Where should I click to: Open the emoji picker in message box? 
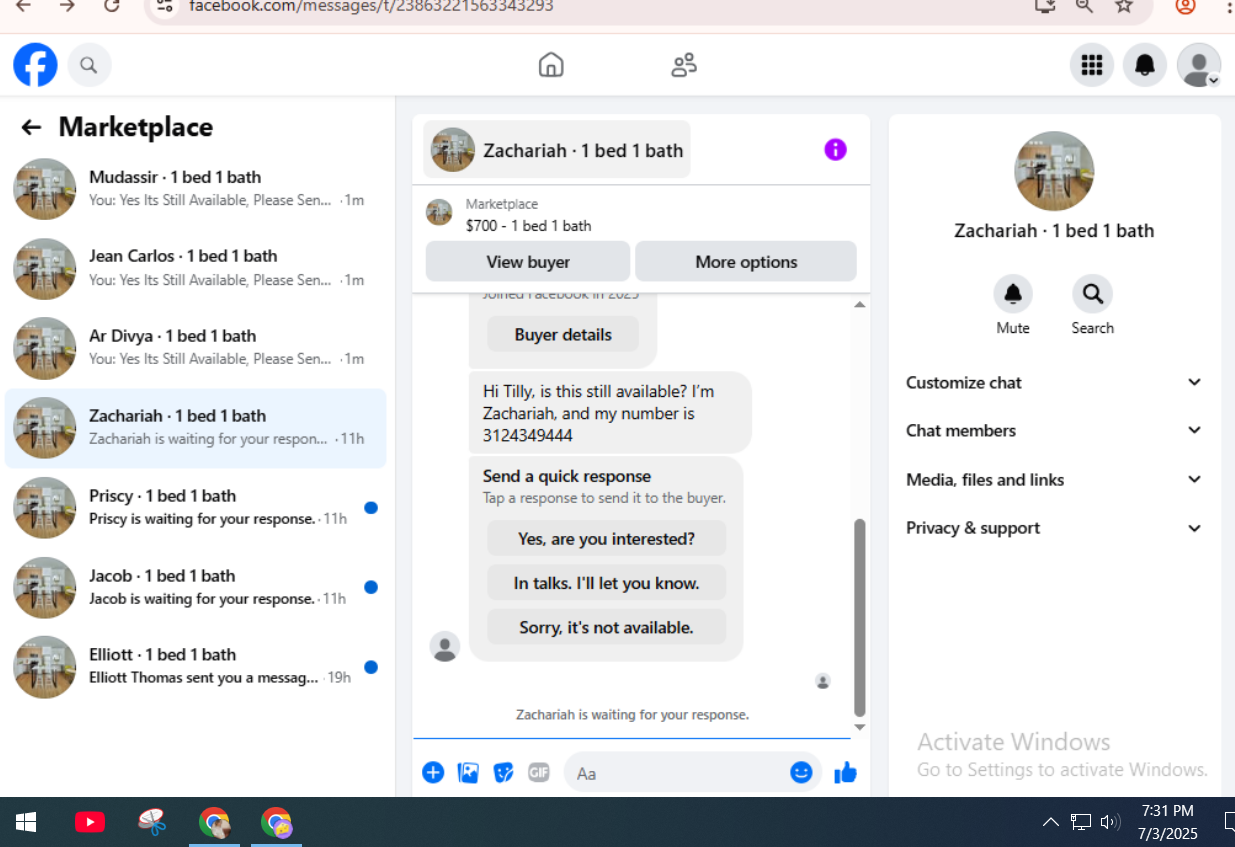pos(801,772)
